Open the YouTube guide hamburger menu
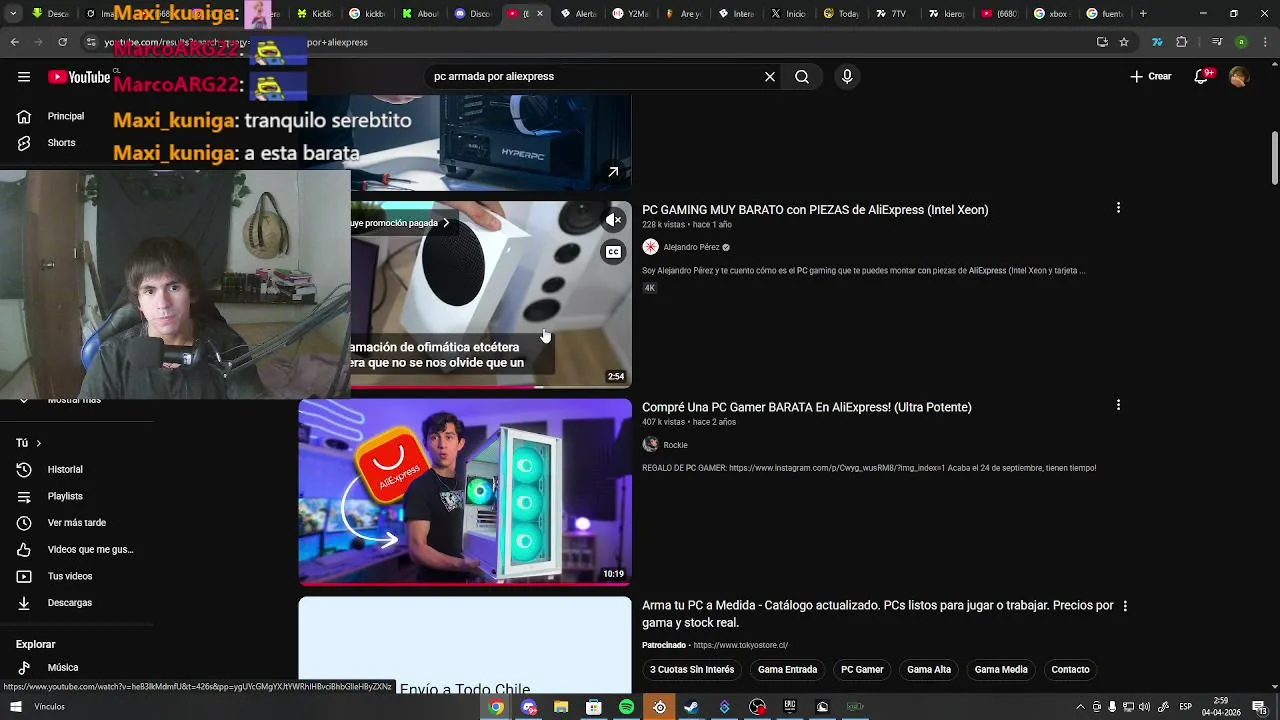Screen dimensions: 1280x720 [24, 77]
